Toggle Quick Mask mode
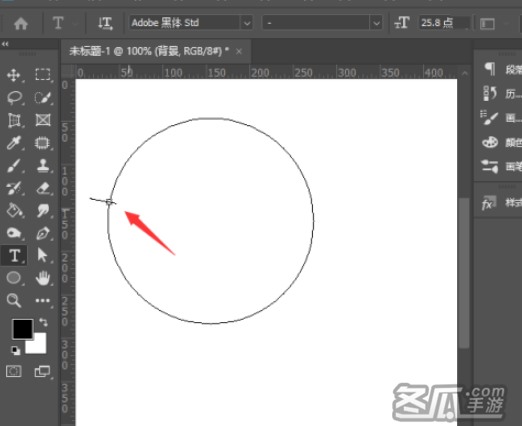The width and height of the screenshot is (522, 426). tap(14, 371)
